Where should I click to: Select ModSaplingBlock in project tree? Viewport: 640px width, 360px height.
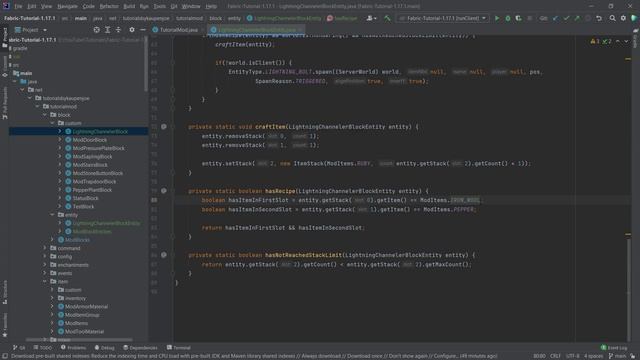(x=92, y=156)
